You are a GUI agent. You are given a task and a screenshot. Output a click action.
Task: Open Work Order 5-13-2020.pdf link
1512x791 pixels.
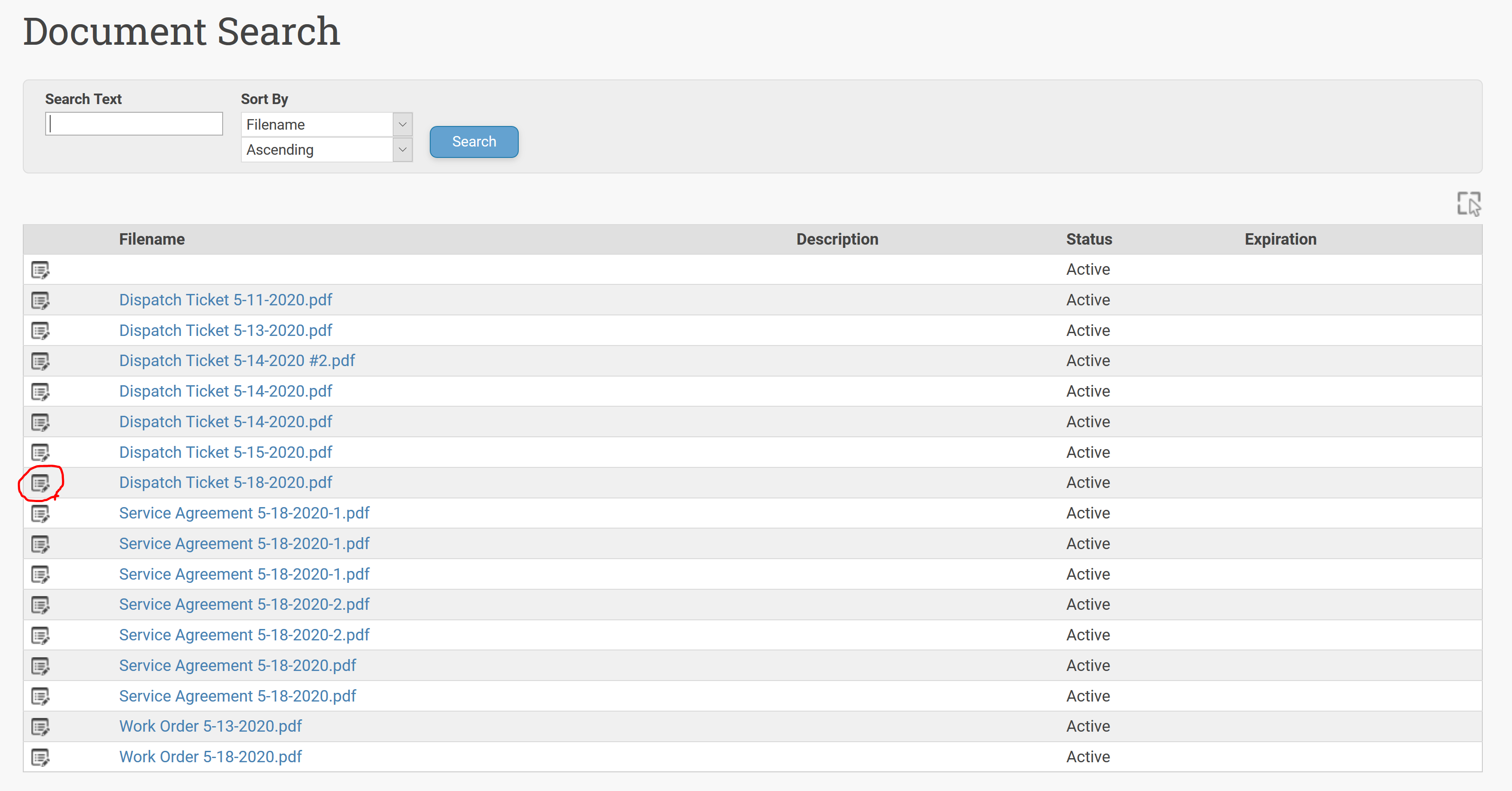pyautogui.click(x=210, y=726)
